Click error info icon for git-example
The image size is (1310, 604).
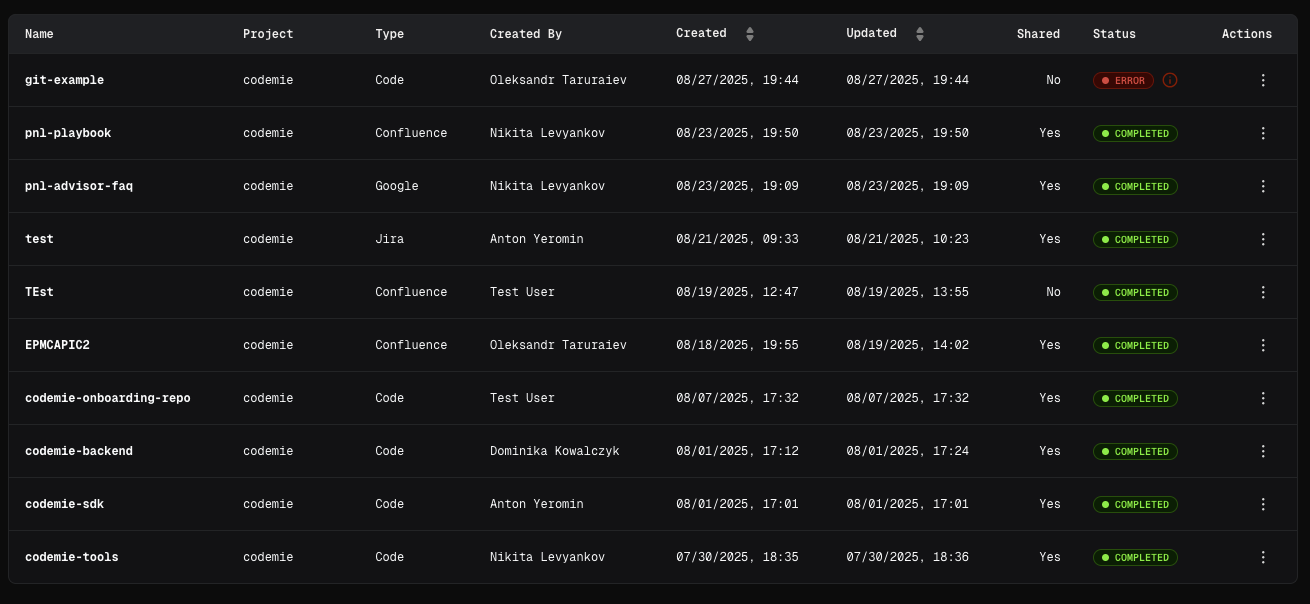(x=1170, y=80)
